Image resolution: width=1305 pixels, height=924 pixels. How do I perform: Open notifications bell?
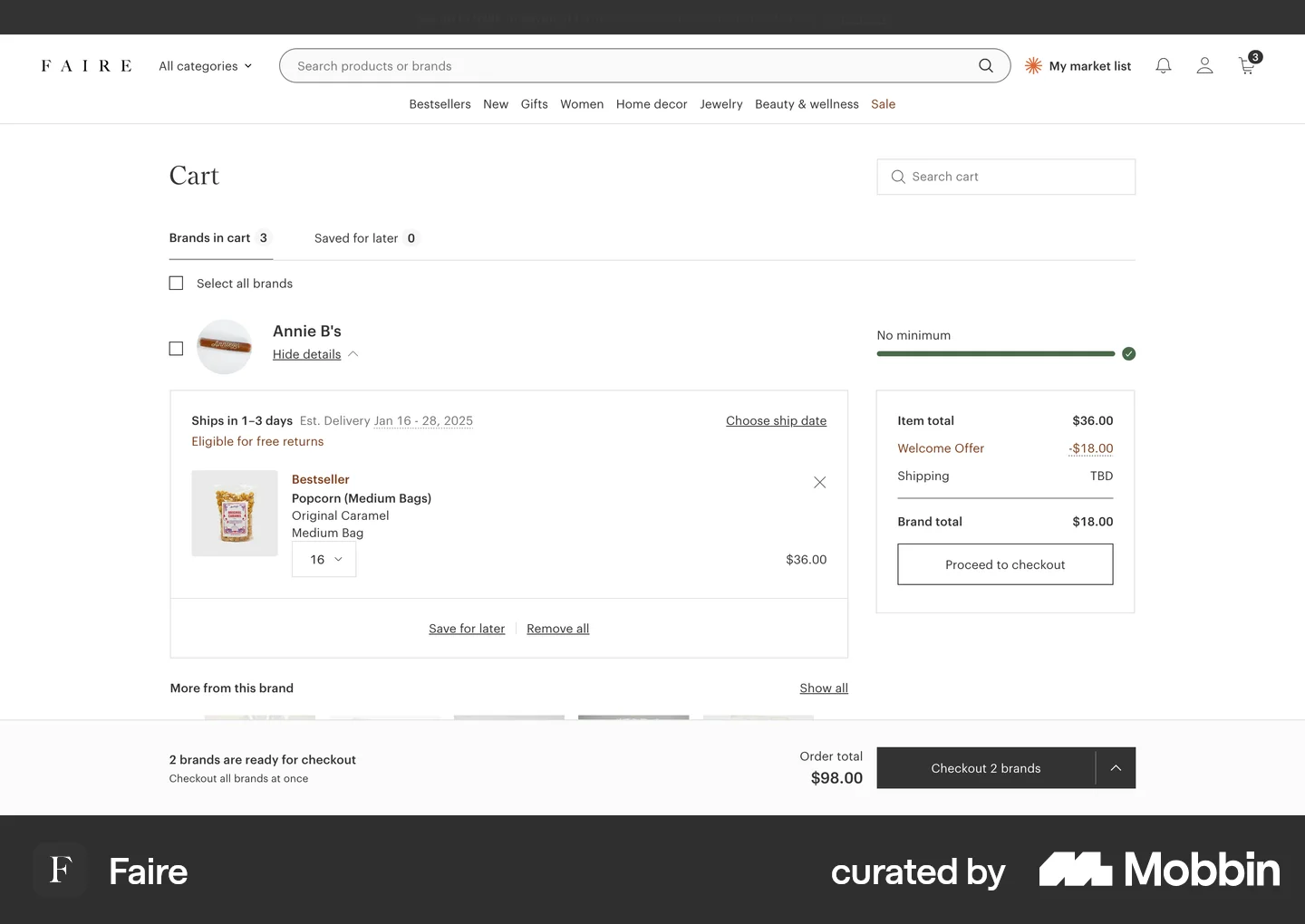(1164, 66)
